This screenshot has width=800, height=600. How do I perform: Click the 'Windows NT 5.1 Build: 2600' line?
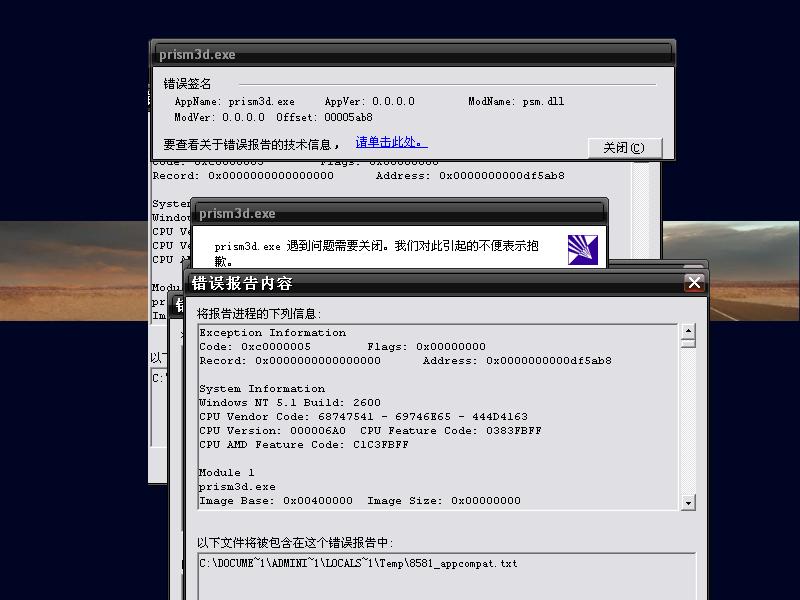click(289, 403)
